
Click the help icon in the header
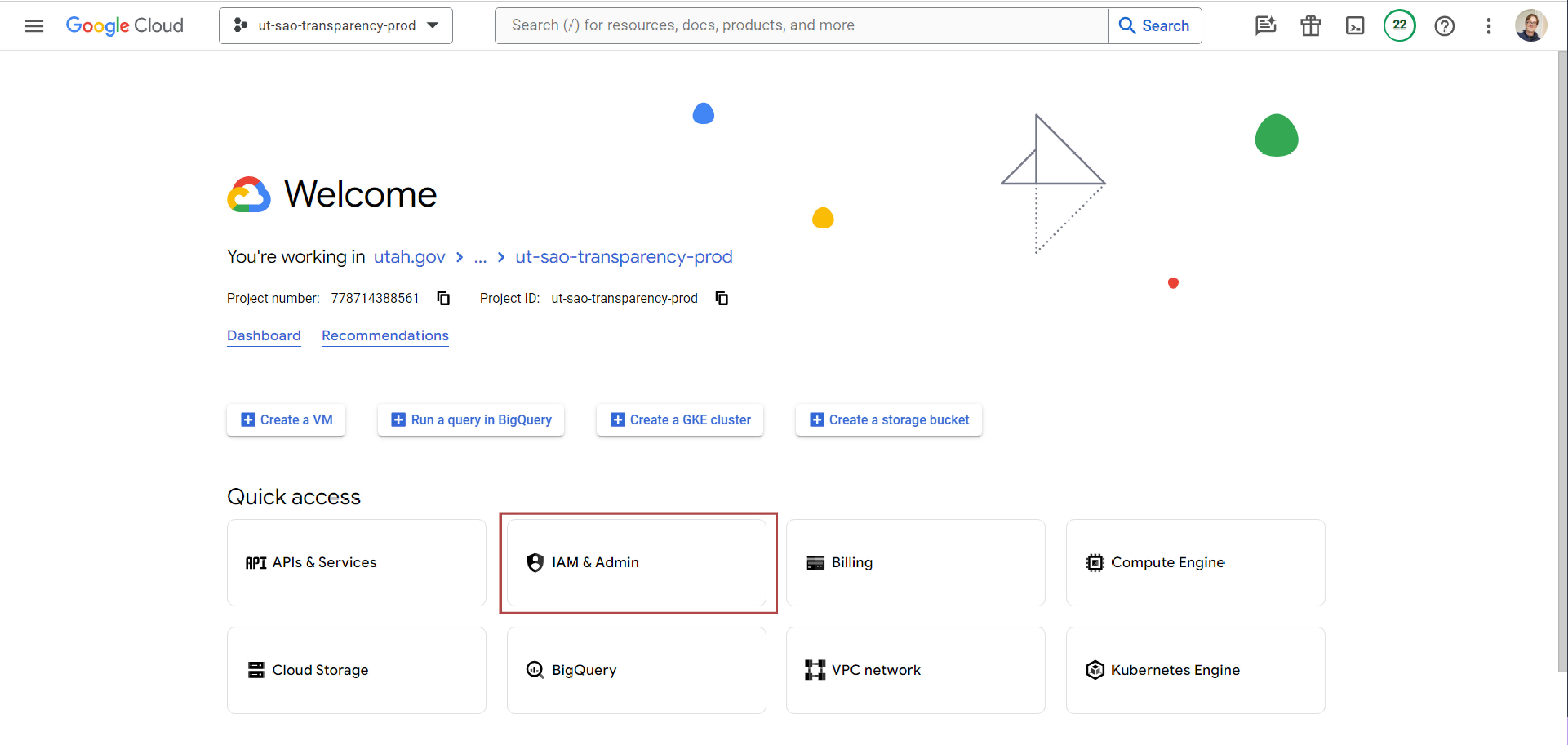click(x=1444, y=26)
